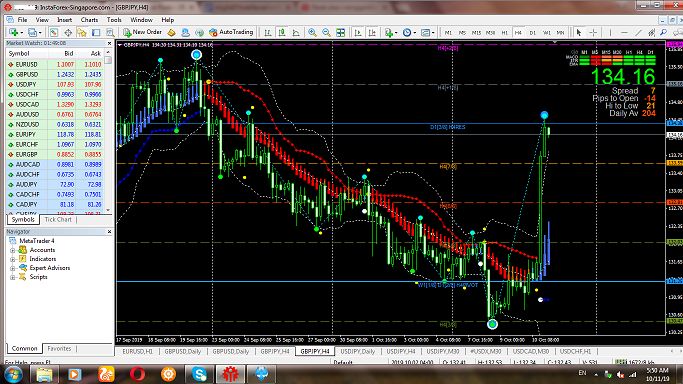683x384 pixels.
Task: Toggle chart auto scroll icon
Action: coord(358,32)
